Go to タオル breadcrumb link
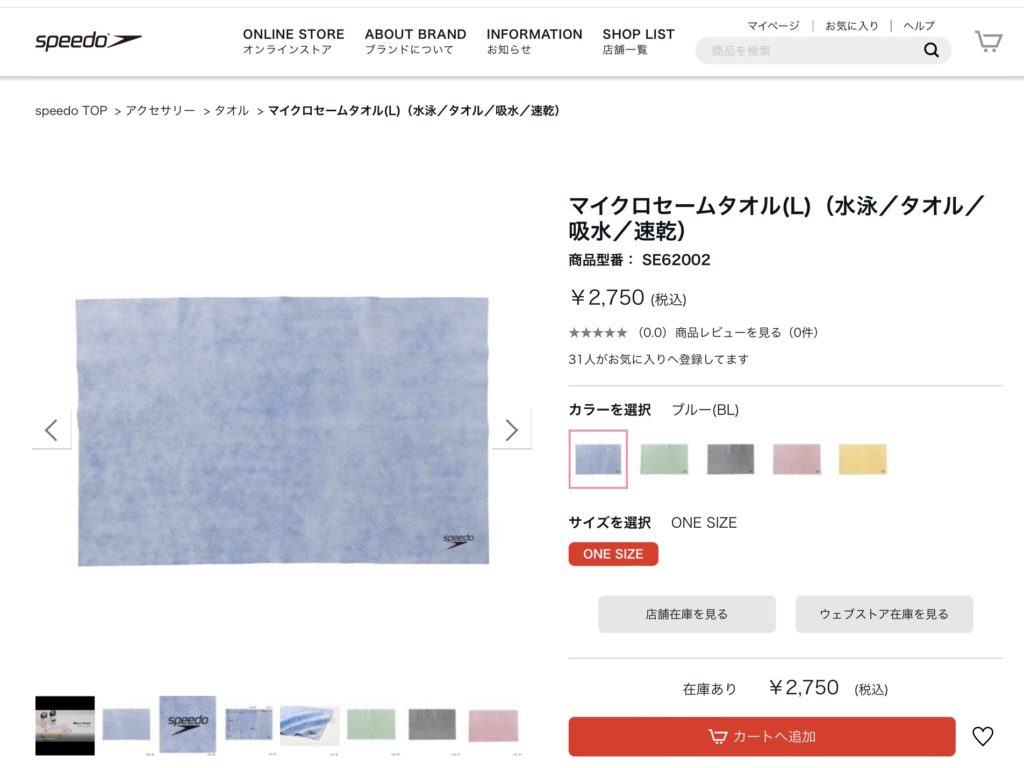Screen dimensions: 1024x768 tap(232, 111)
